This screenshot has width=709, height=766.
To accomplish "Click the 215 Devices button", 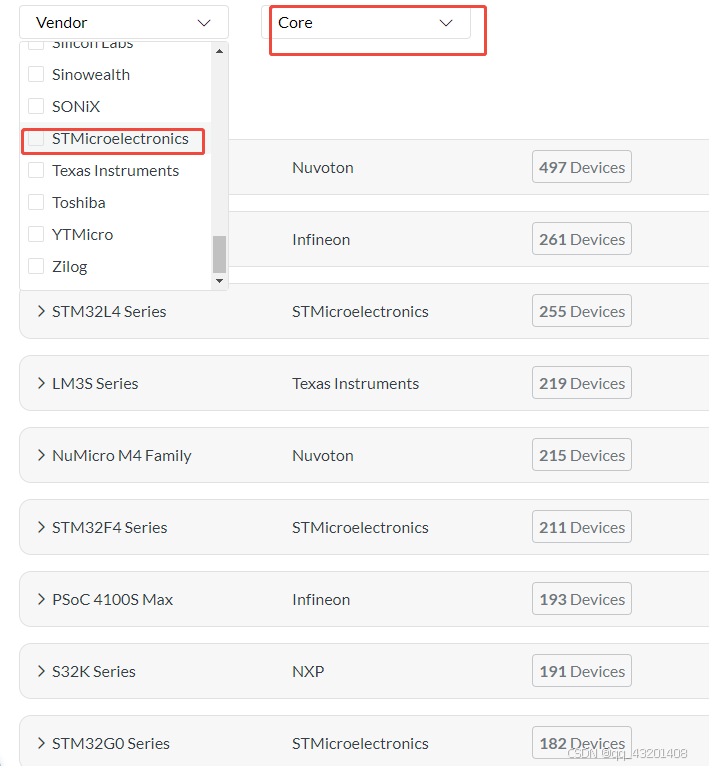I will 582,455.
